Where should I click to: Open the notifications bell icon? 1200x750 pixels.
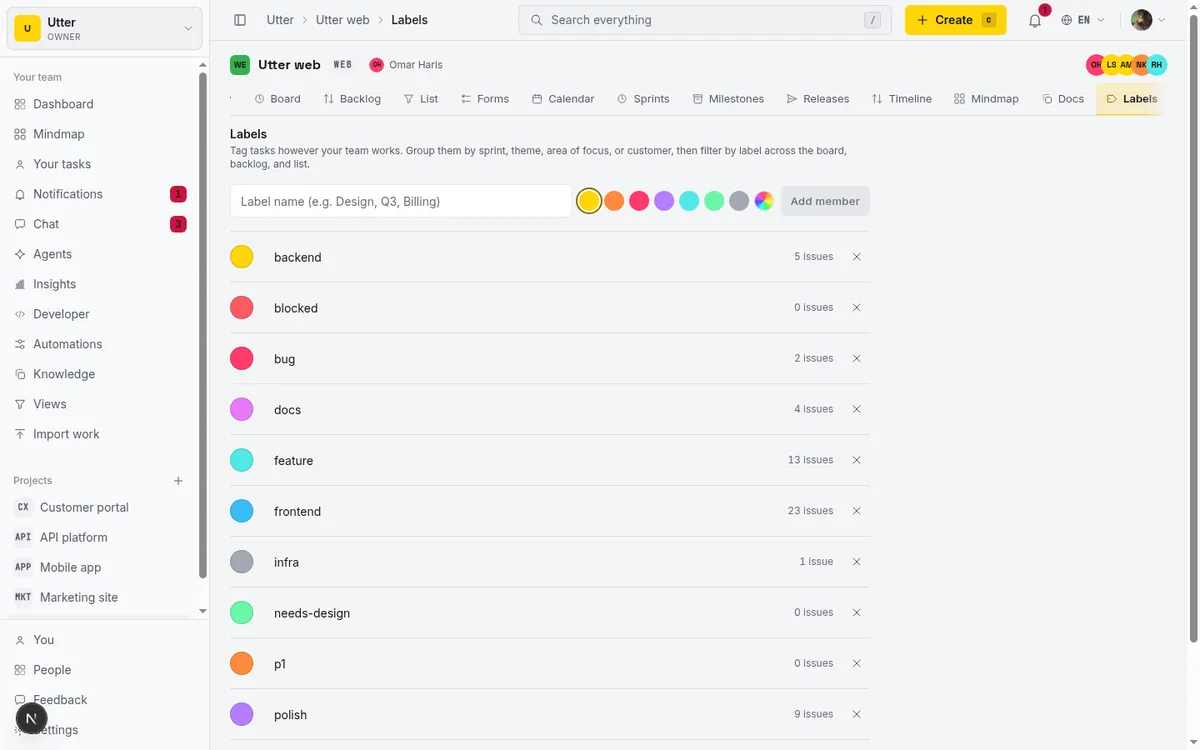coord(1035,20)
